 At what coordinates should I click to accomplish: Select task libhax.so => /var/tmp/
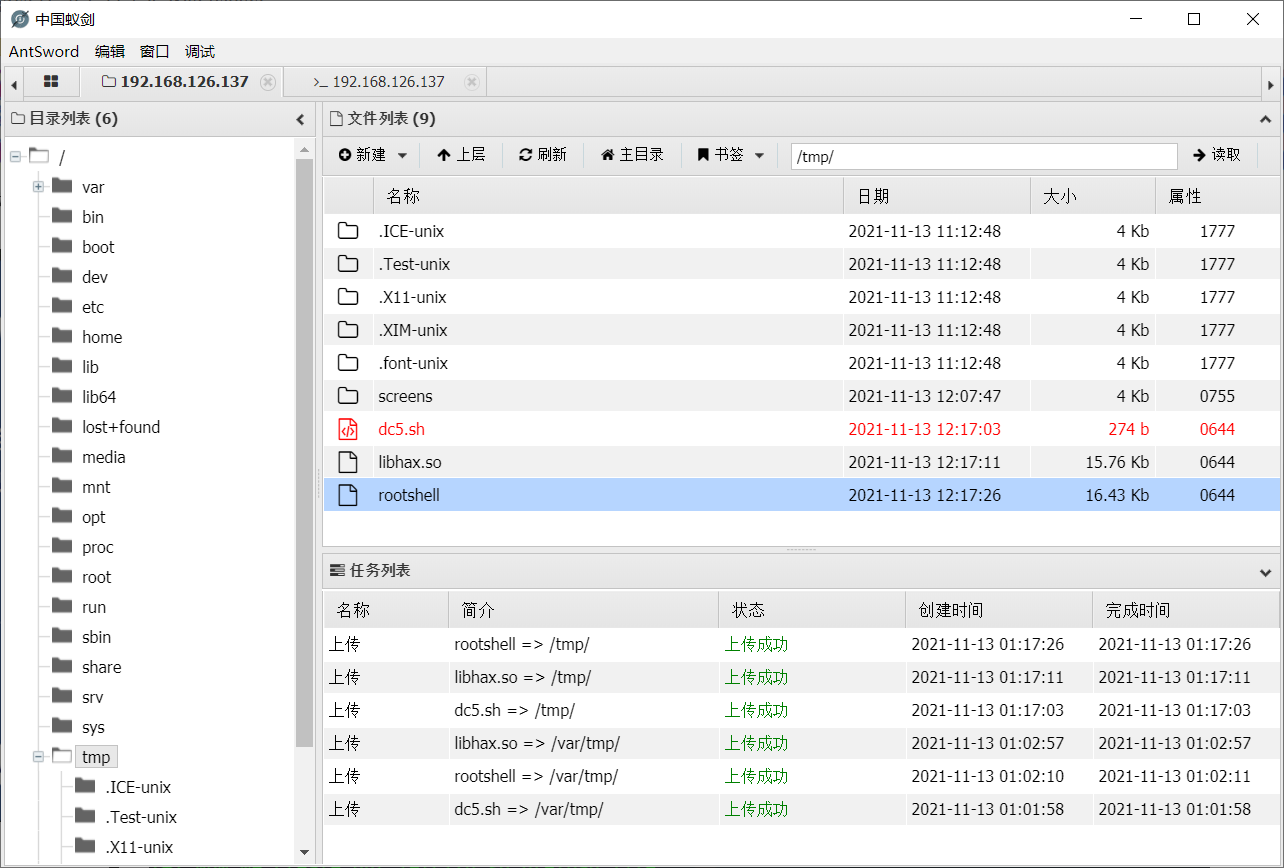pyautogui.click(x=801, y=744)
